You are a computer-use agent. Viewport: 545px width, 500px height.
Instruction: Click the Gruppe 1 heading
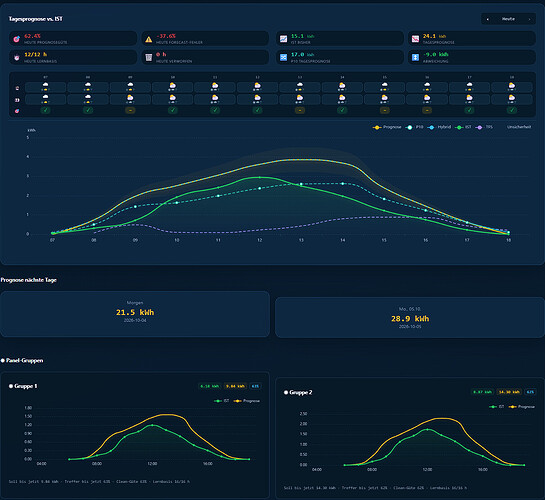(23, 386)
